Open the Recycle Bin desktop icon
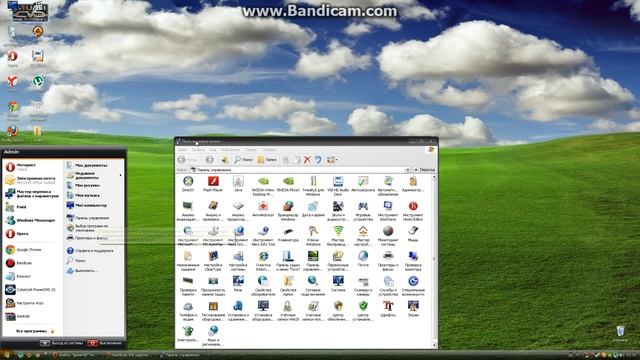 pos(620,333)
